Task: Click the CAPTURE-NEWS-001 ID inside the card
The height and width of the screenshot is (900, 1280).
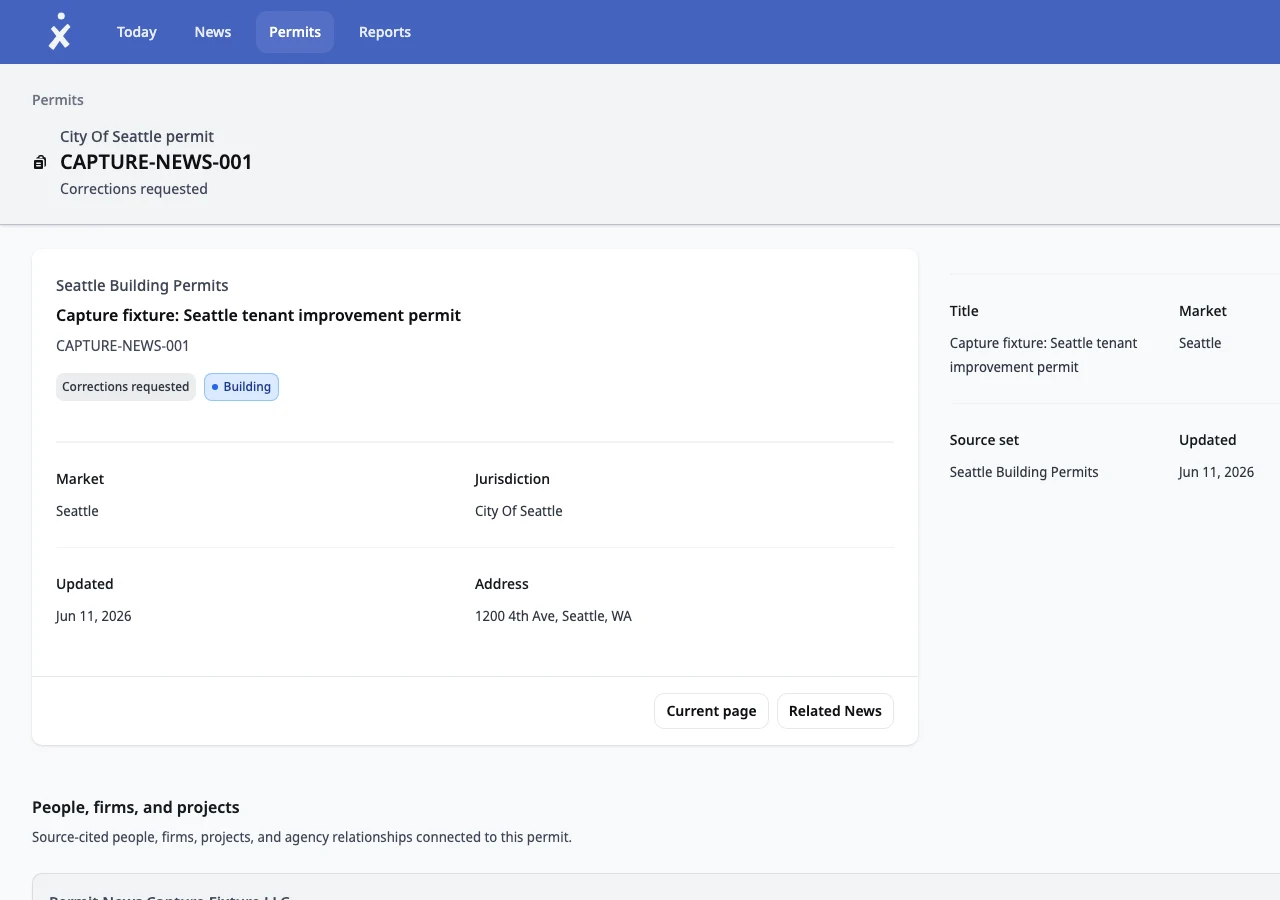Action: click(x=123, y=346)
